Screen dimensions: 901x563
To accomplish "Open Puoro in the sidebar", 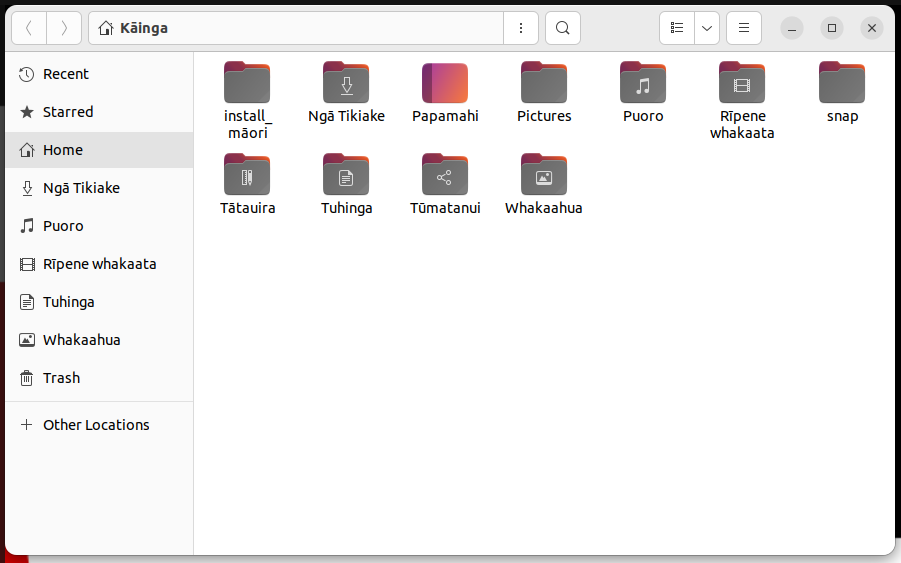I will click(x=99, y=226).
